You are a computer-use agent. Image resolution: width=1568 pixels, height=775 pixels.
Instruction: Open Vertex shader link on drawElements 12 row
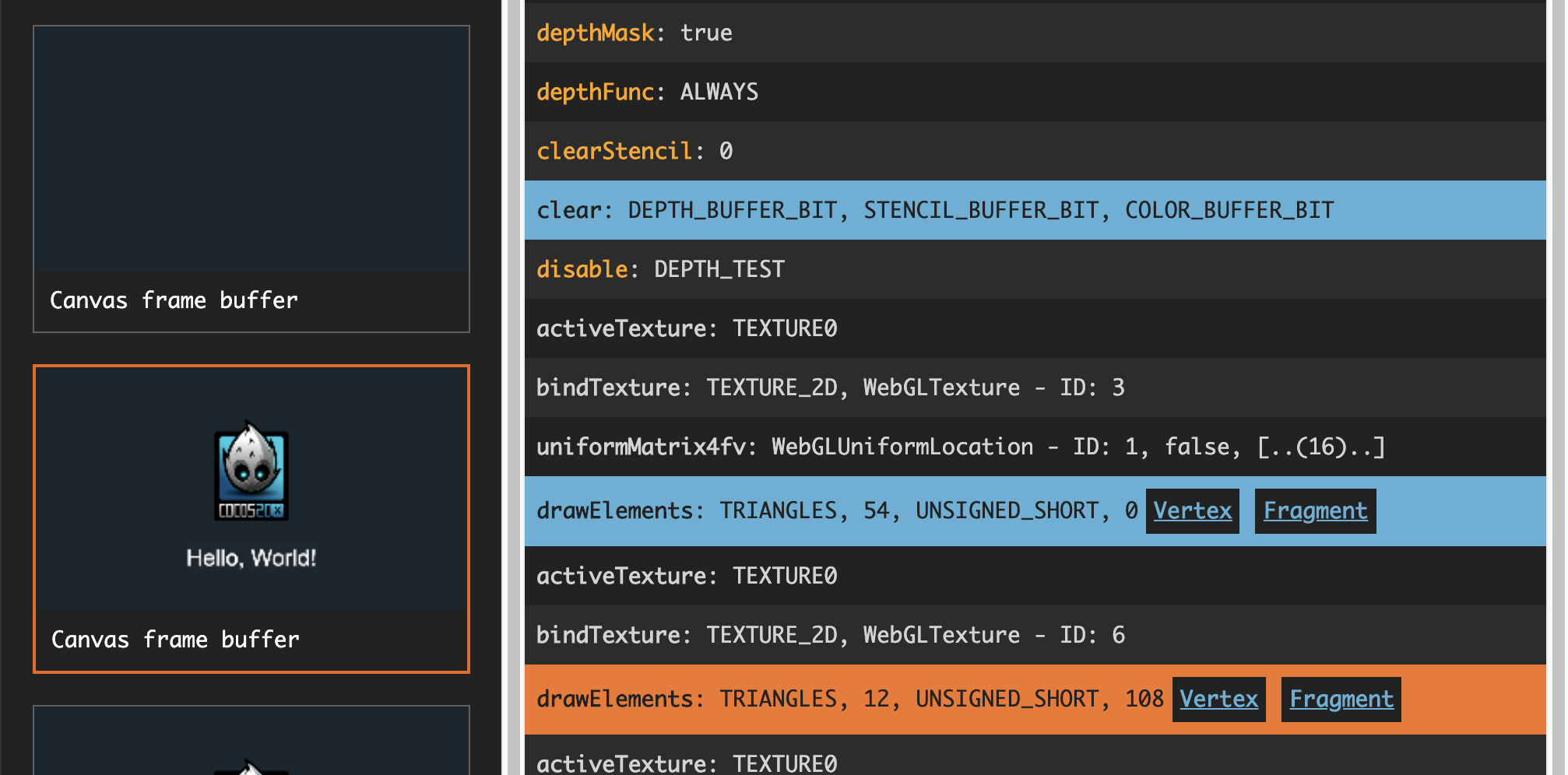tap(1218, 700)
